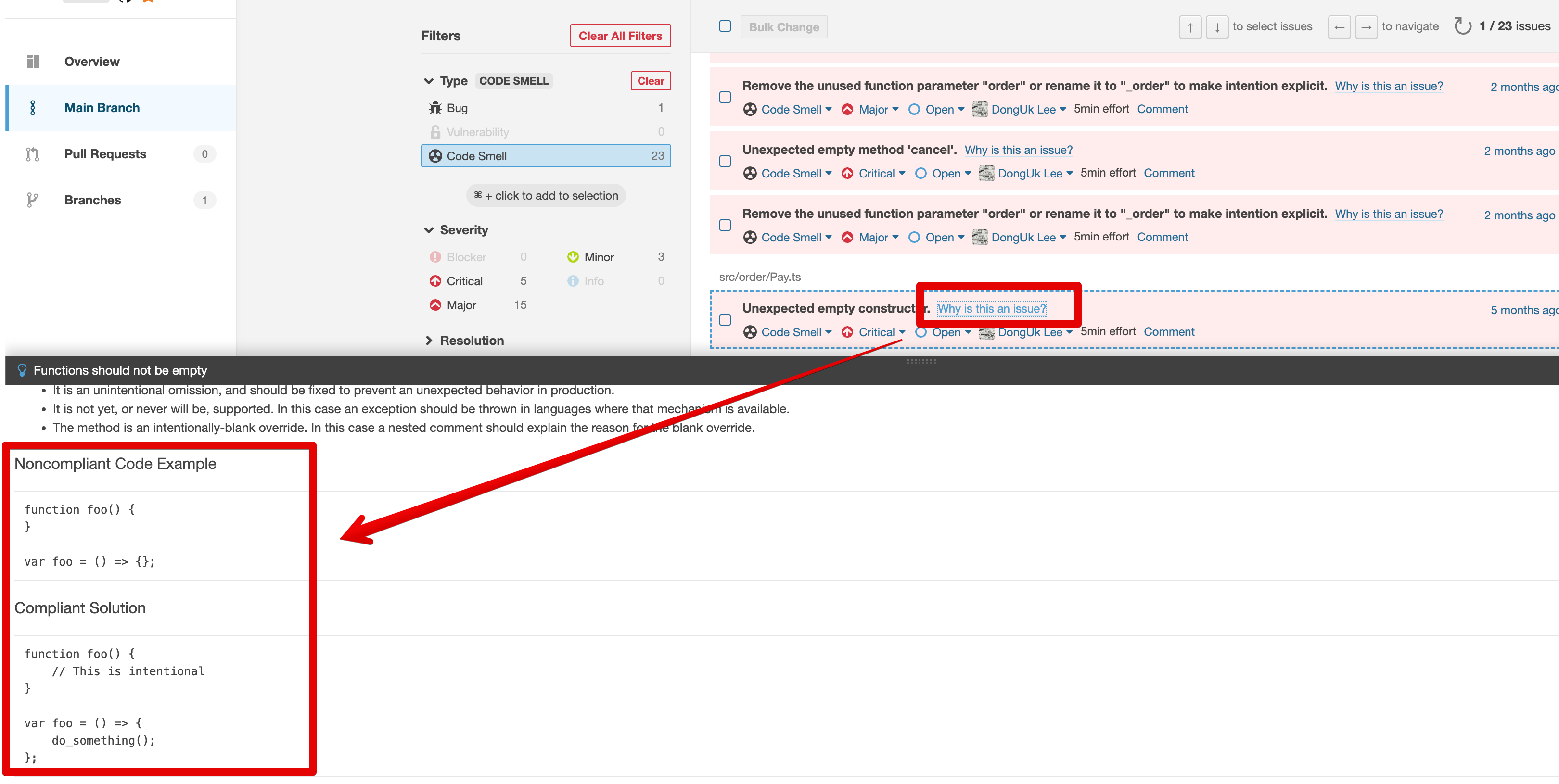Screen dimensions: 1559x784
Task: Click the rule panel resize drag handle
Action: (x=921, y=361)
